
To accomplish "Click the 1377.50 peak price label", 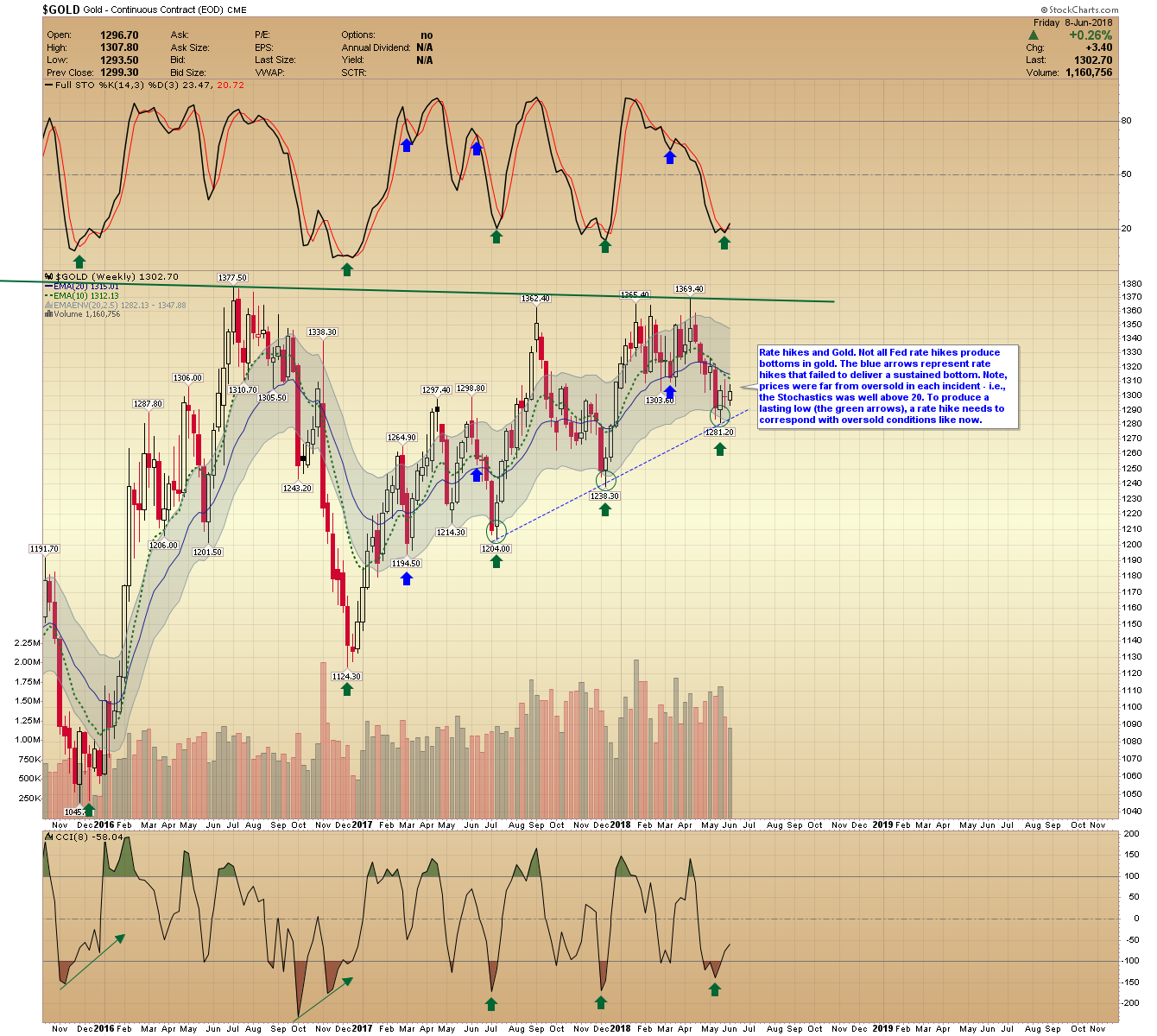I will pyautogui.click(x=232, y=278).
